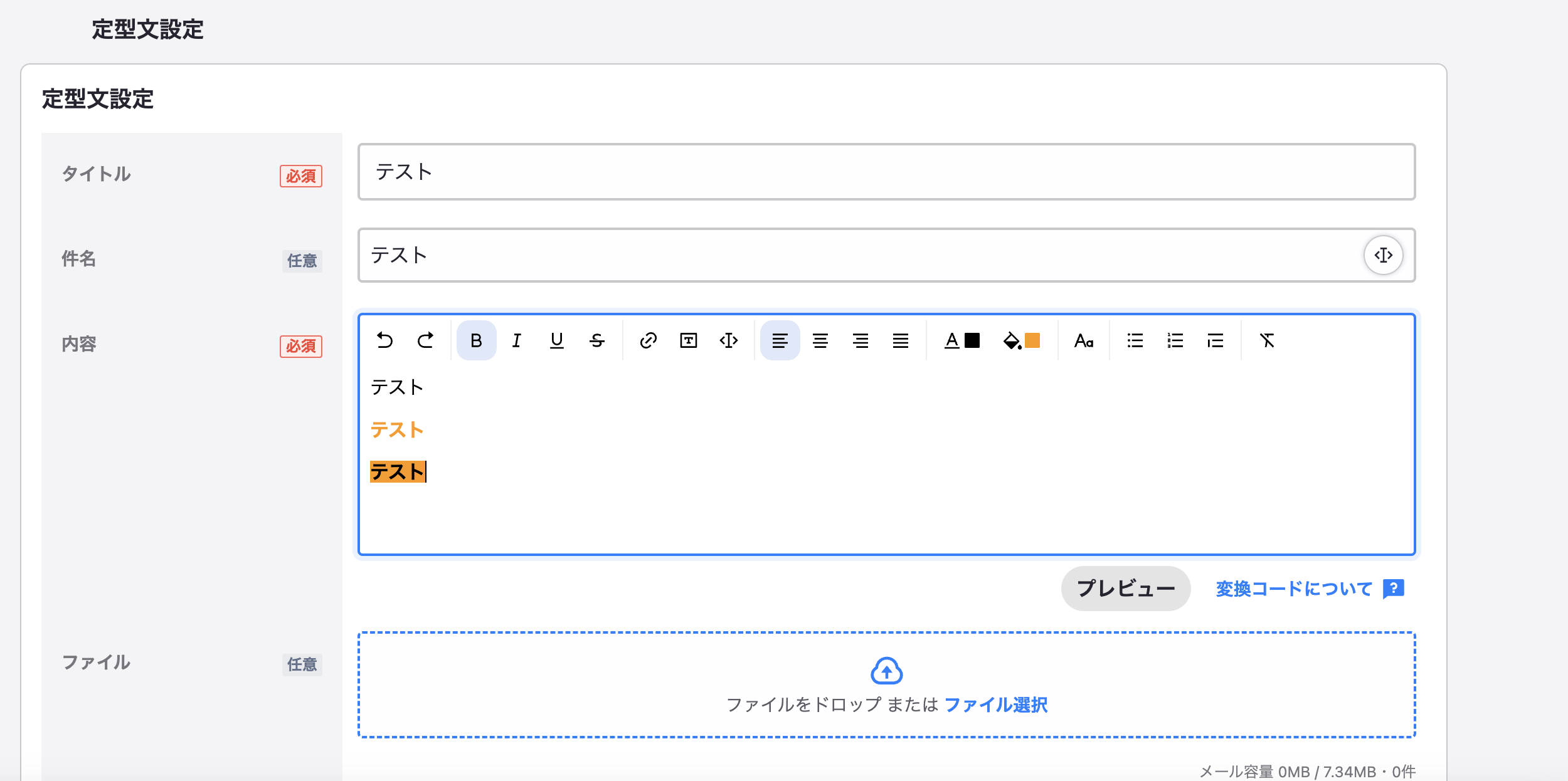
Task: Toggle underline formatting button
Action: [x=557, y=340]
